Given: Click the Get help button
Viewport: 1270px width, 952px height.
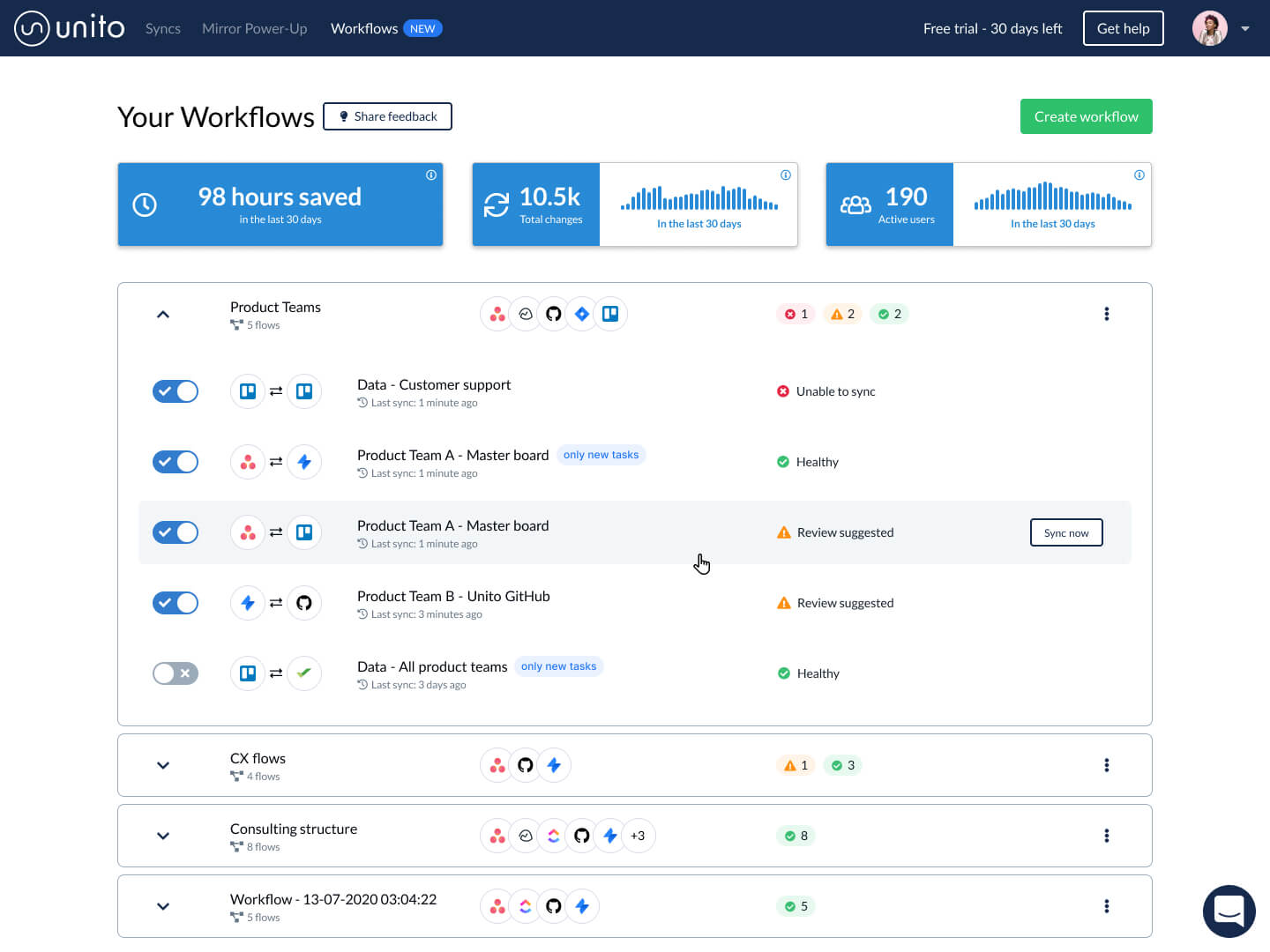Looking at the screenshot, I should tap(1123, 28).
